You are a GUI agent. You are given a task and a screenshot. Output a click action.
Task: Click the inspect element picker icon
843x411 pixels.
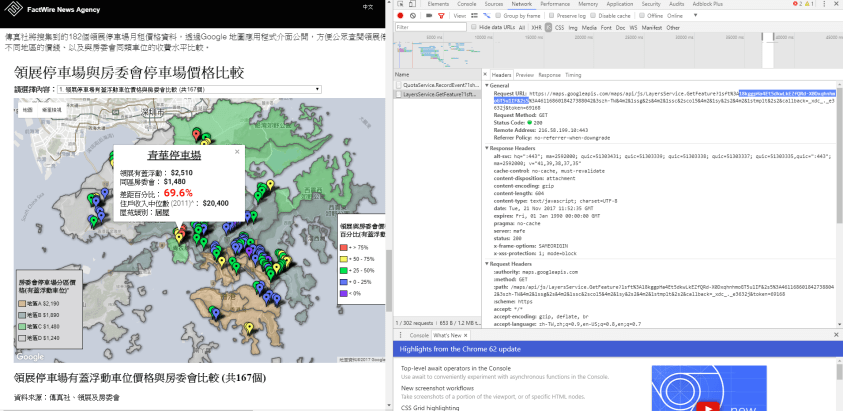401,5
